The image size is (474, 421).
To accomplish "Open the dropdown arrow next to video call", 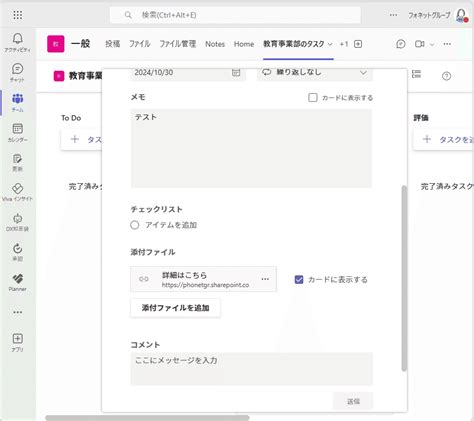I will point(432,44).
